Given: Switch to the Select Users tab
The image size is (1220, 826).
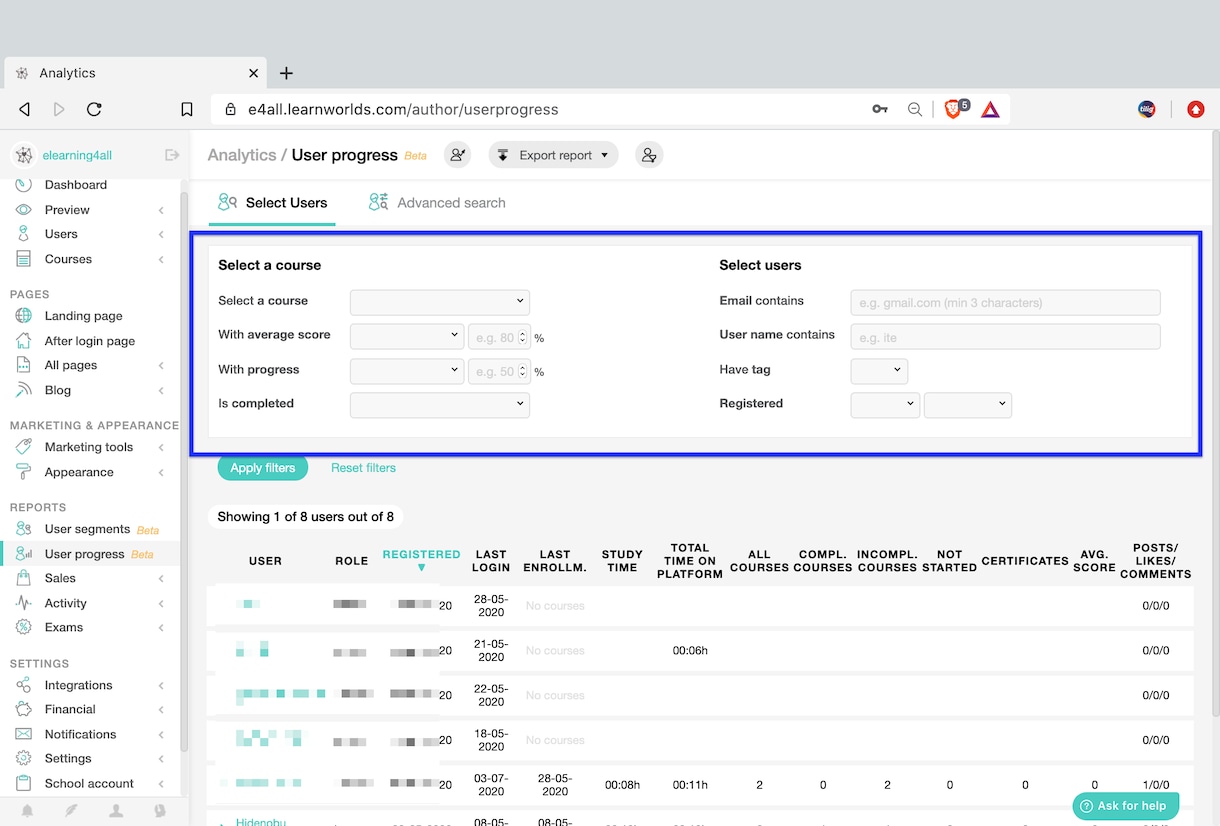Looking at the screenshot, I should coord(273,203).
